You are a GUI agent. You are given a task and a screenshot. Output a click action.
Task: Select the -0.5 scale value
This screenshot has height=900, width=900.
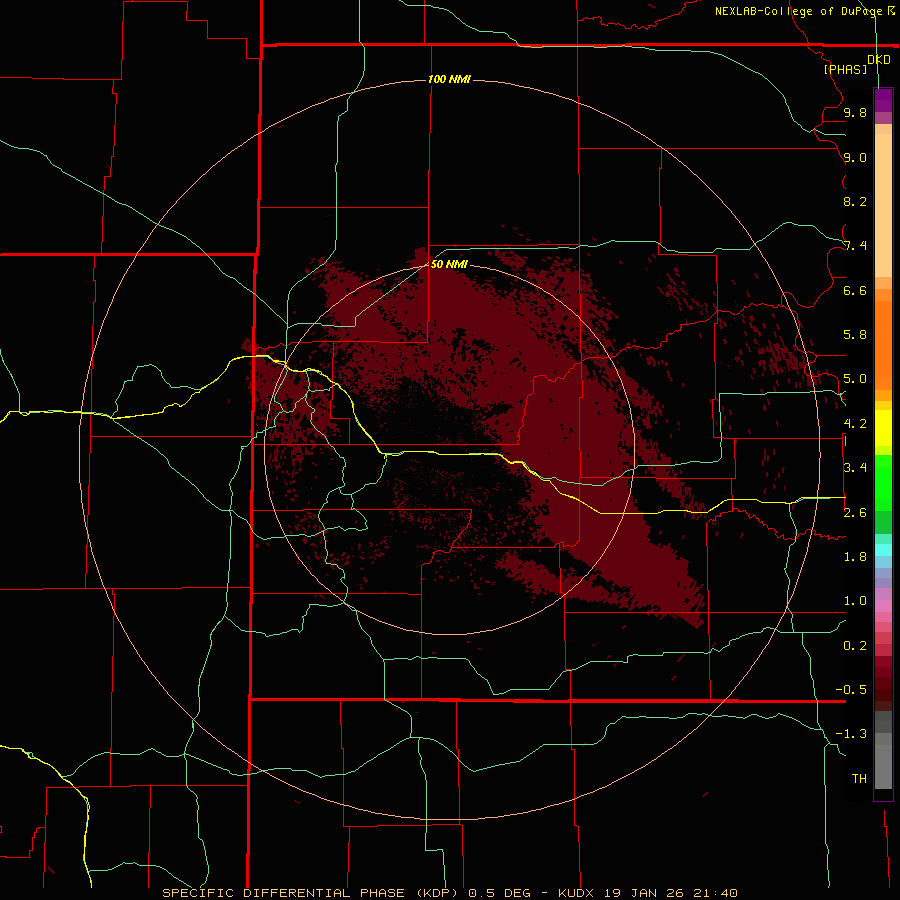coord(851,690)
